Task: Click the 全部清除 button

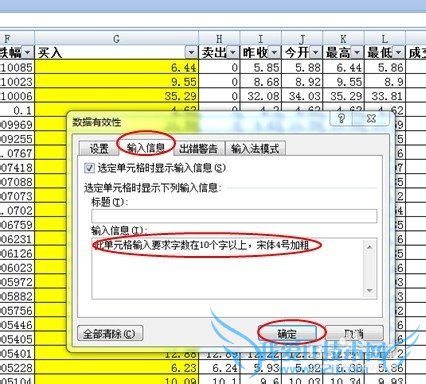Action: pyautogui.click(x=110, y=333)
